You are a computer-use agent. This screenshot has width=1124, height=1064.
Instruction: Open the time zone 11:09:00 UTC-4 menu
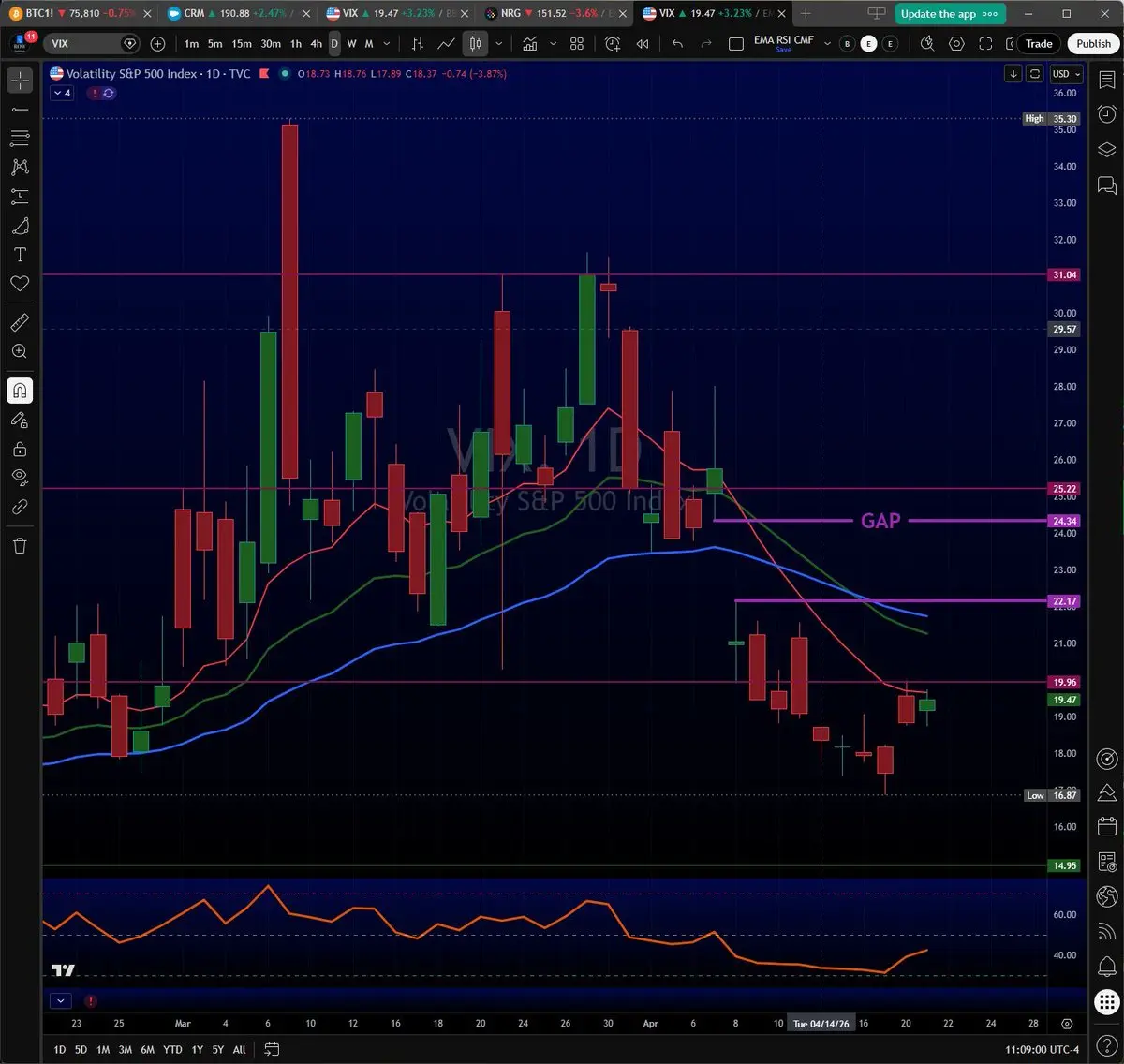(x=1042, y=1049)
